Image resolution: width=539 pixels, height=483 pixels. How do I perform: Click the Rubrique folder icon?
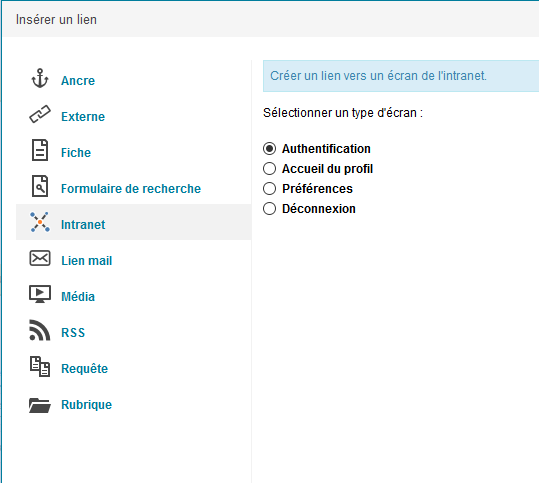coord(40,405)
